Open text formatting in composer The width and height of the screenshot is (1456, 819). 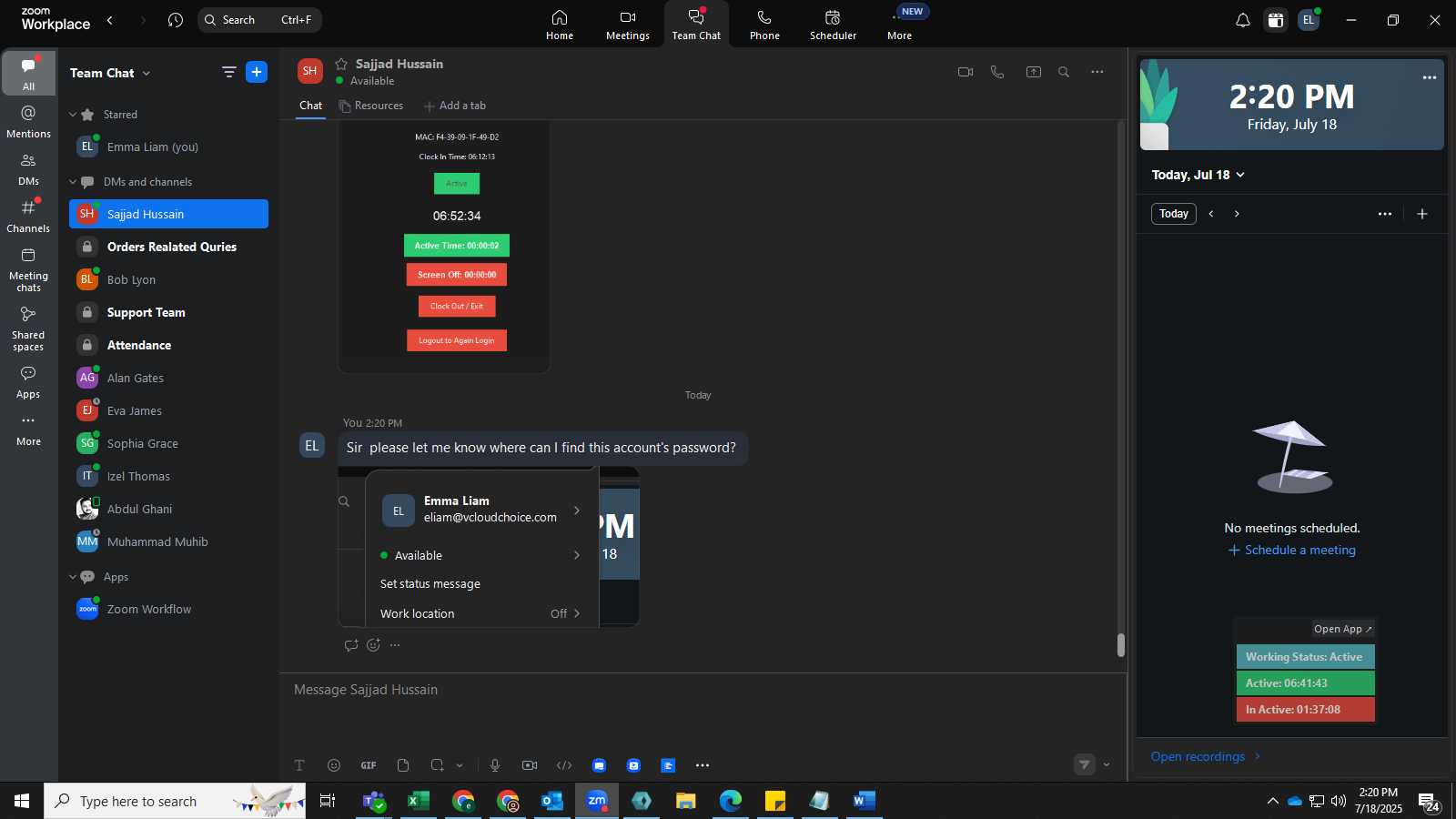[299, 765]
